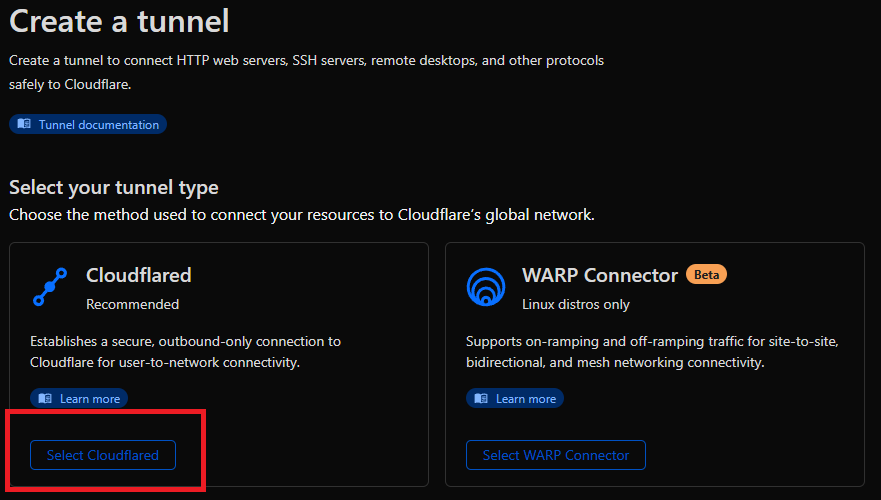881x500 pixels.
Task: Click the Cloudflared connected-nodes icon
Action: coord(49,286)
